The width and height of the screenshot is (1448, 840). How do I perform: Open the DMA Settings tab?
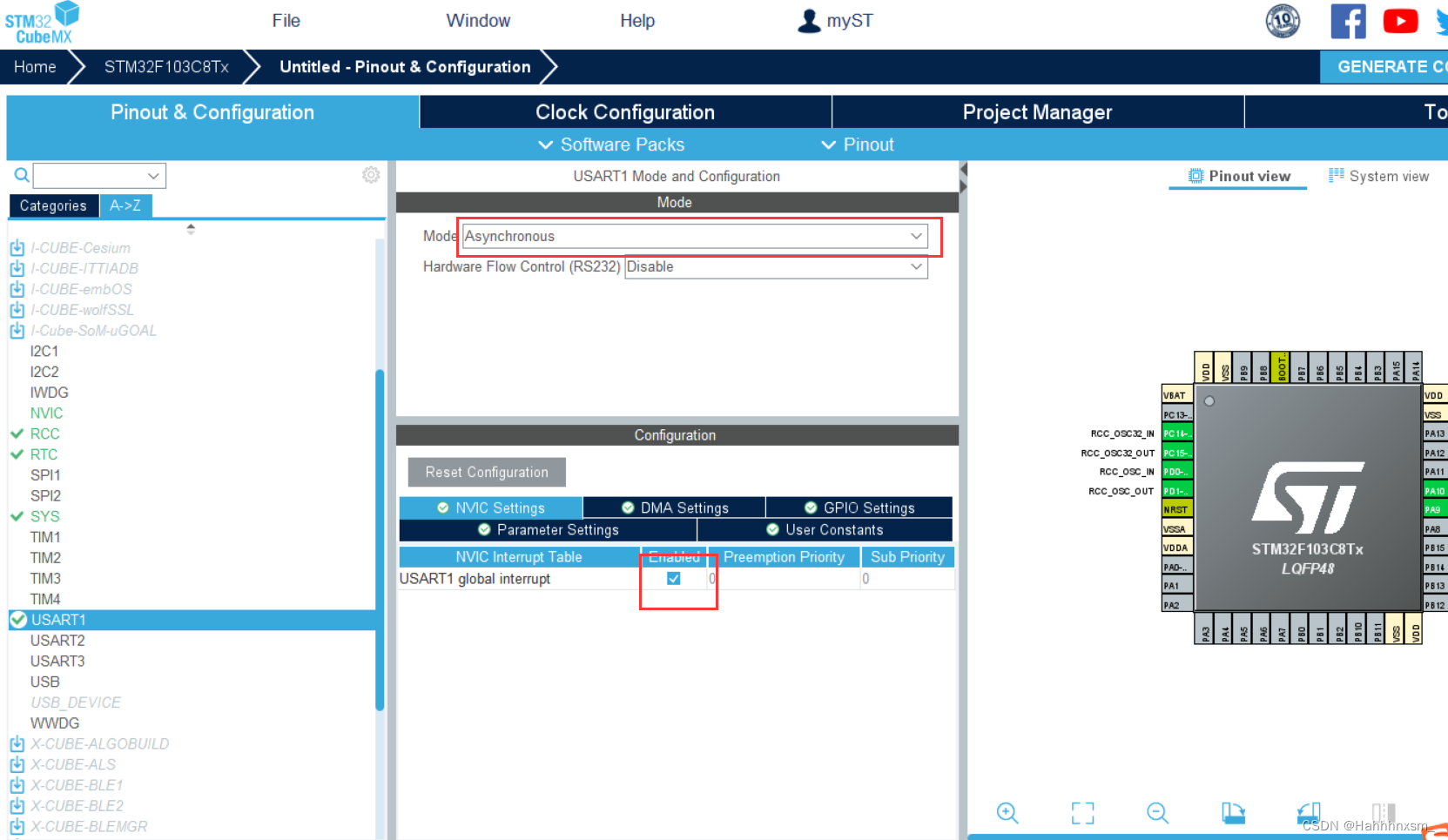(674, 507)
